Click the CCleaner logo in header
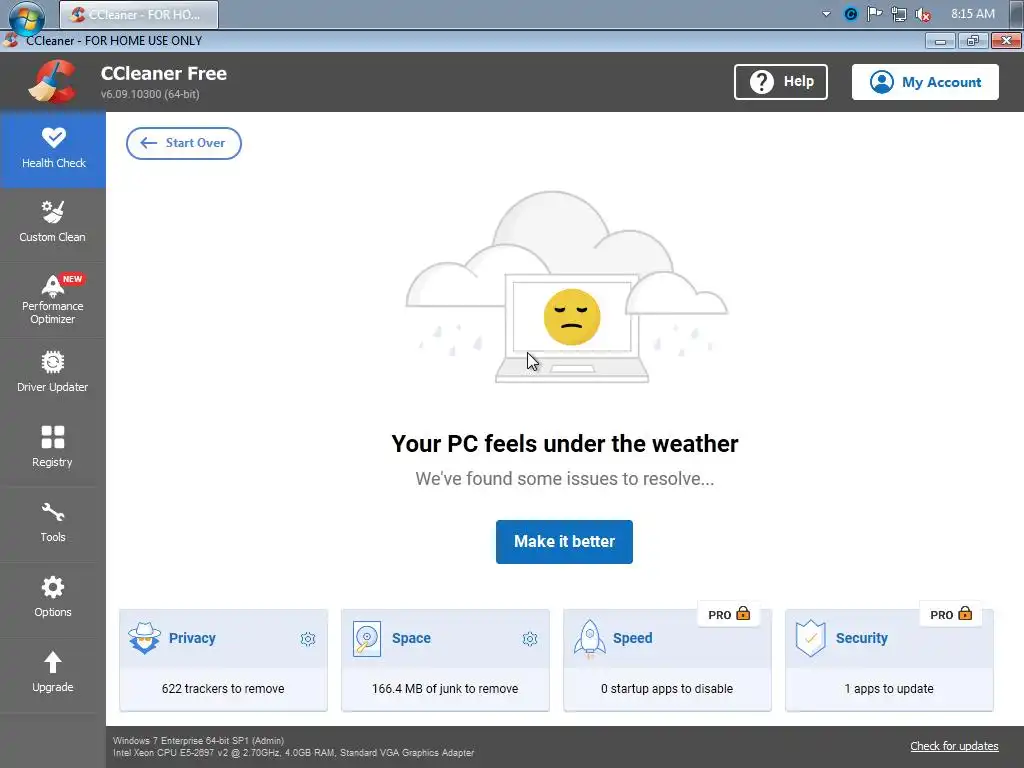Viewport: 1024px width, 768px height. click(x=52, y=82)
